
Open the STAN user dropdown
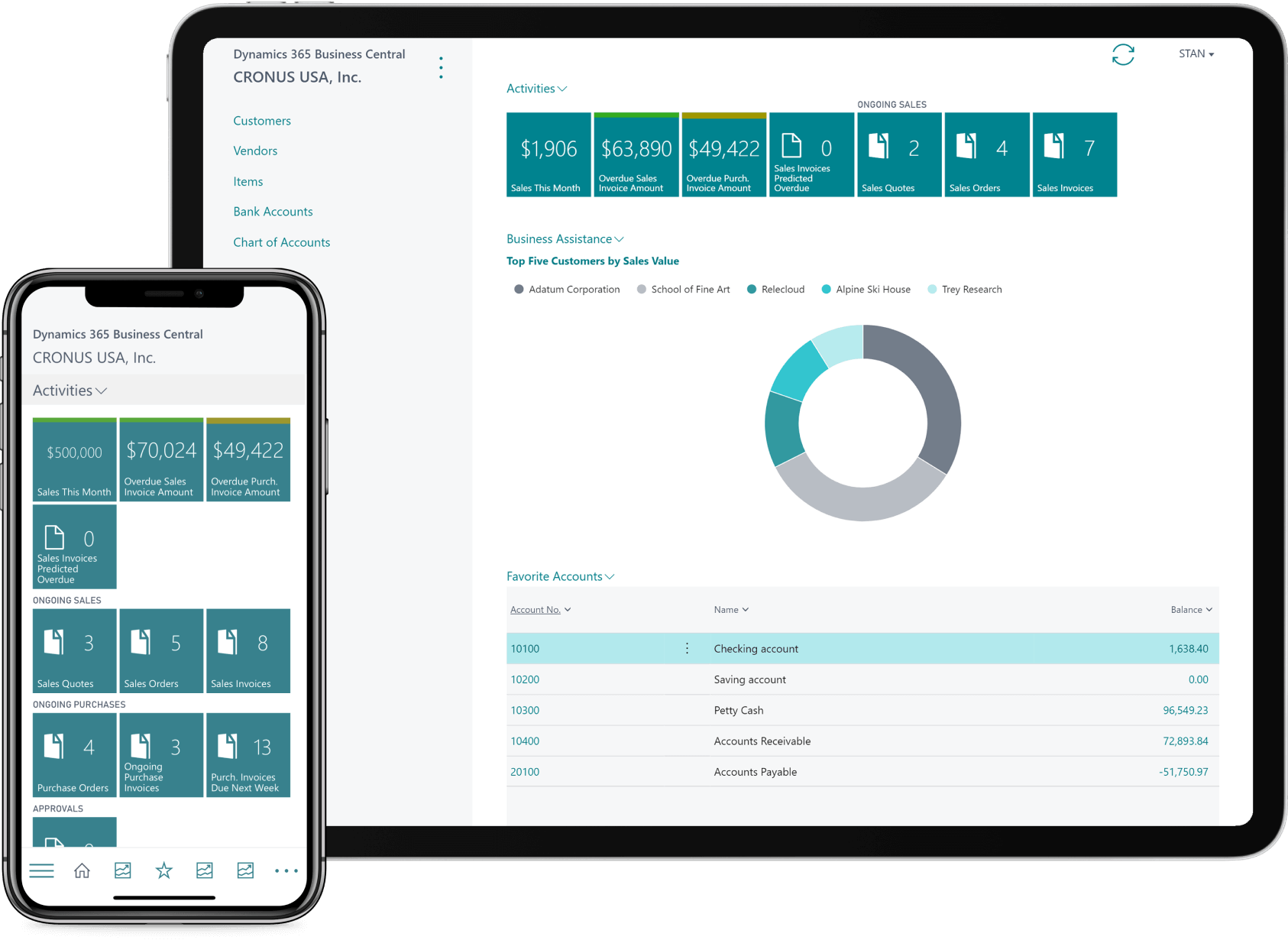coord(1196,53)
